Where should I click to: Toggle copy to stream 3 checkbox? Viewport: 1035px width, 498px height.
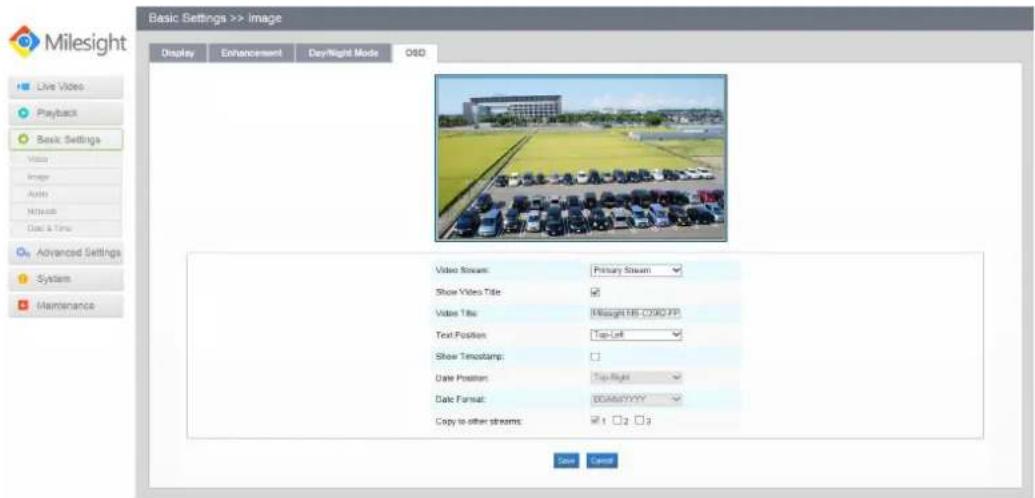coord(640,420)
